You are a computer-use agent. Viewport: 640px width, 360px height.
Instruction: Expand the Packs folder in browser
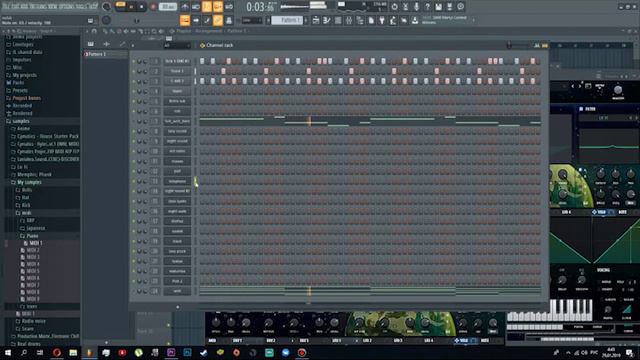point(18,83)
